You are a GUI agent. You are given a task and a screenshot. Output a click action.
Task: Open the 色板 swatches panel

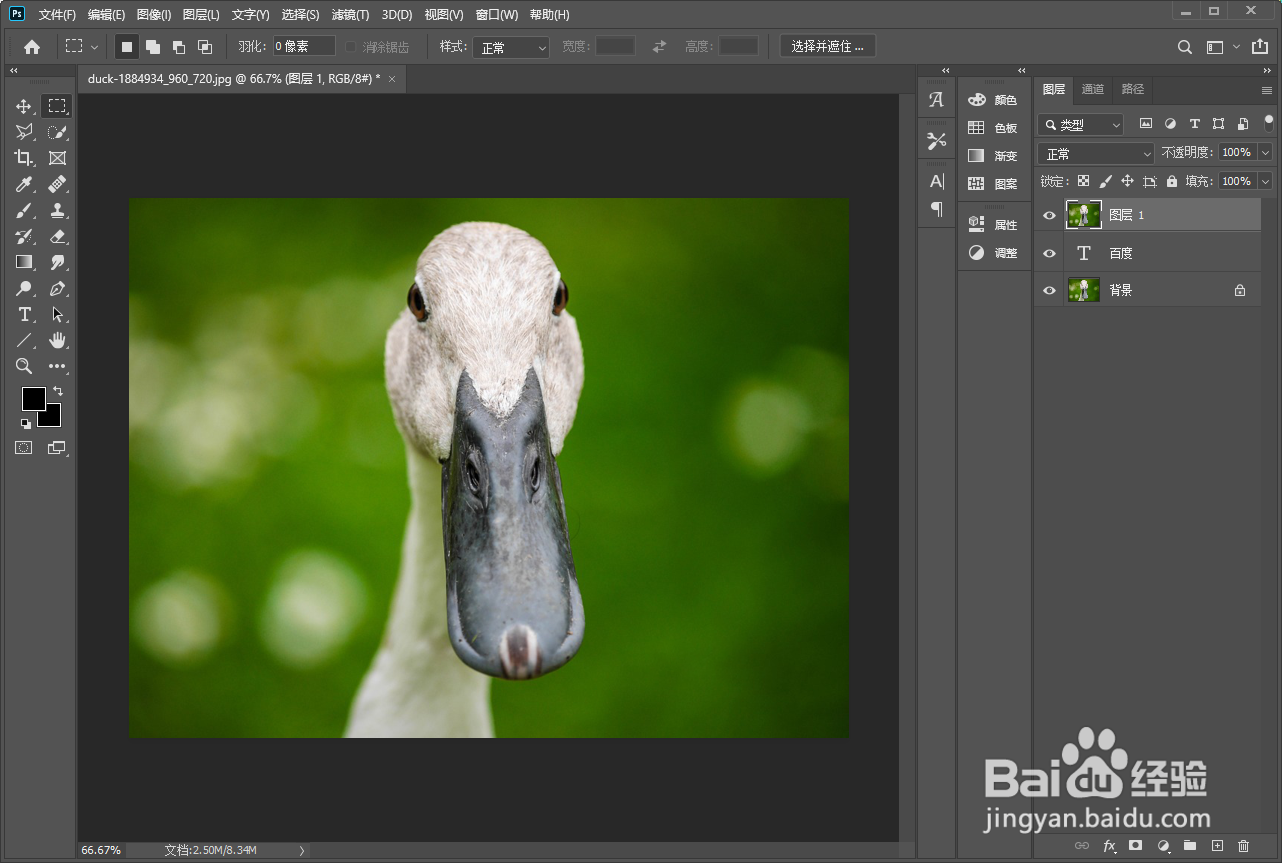992,128
